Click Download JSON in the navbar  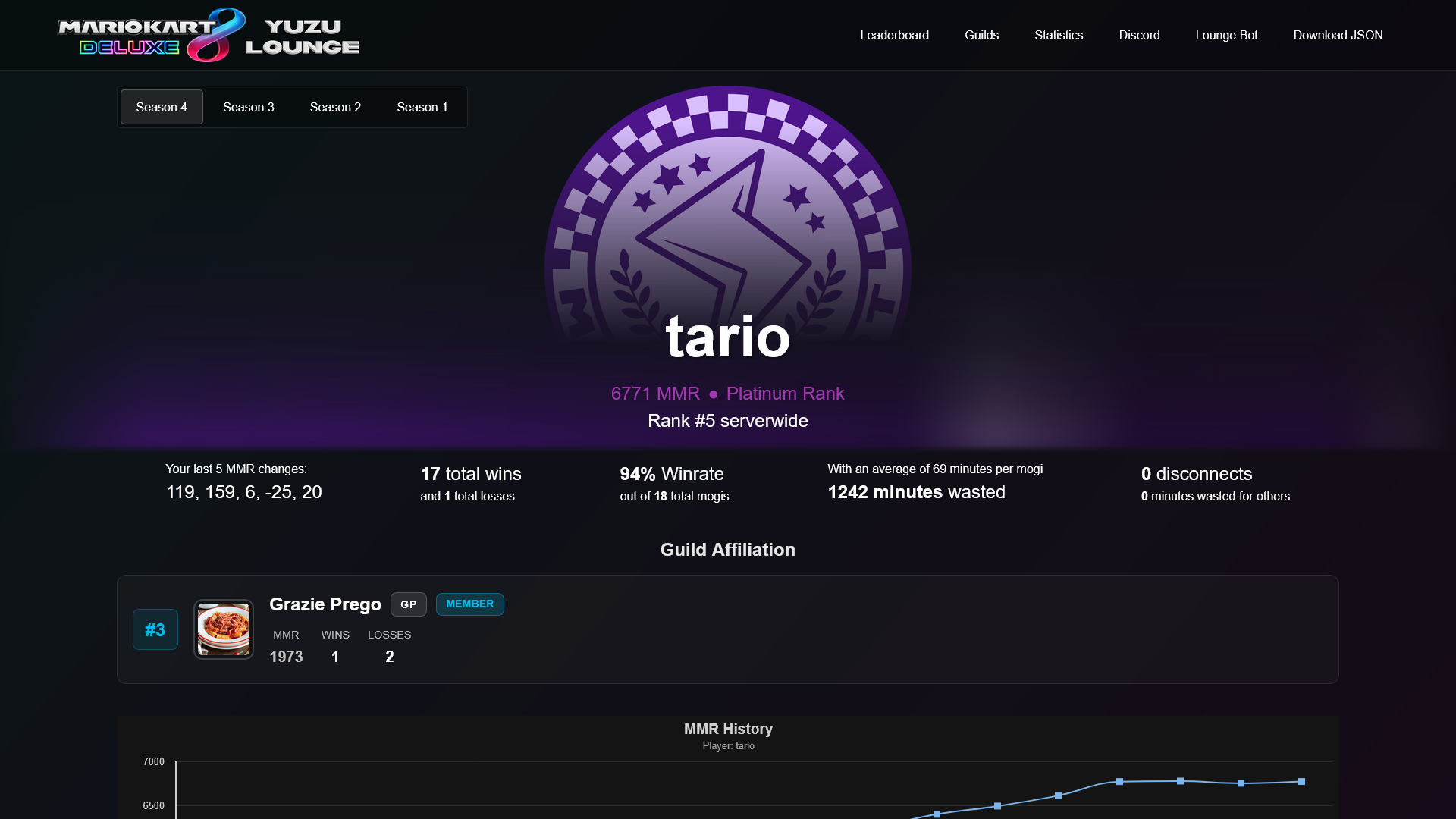click(x=1338, y=35)
